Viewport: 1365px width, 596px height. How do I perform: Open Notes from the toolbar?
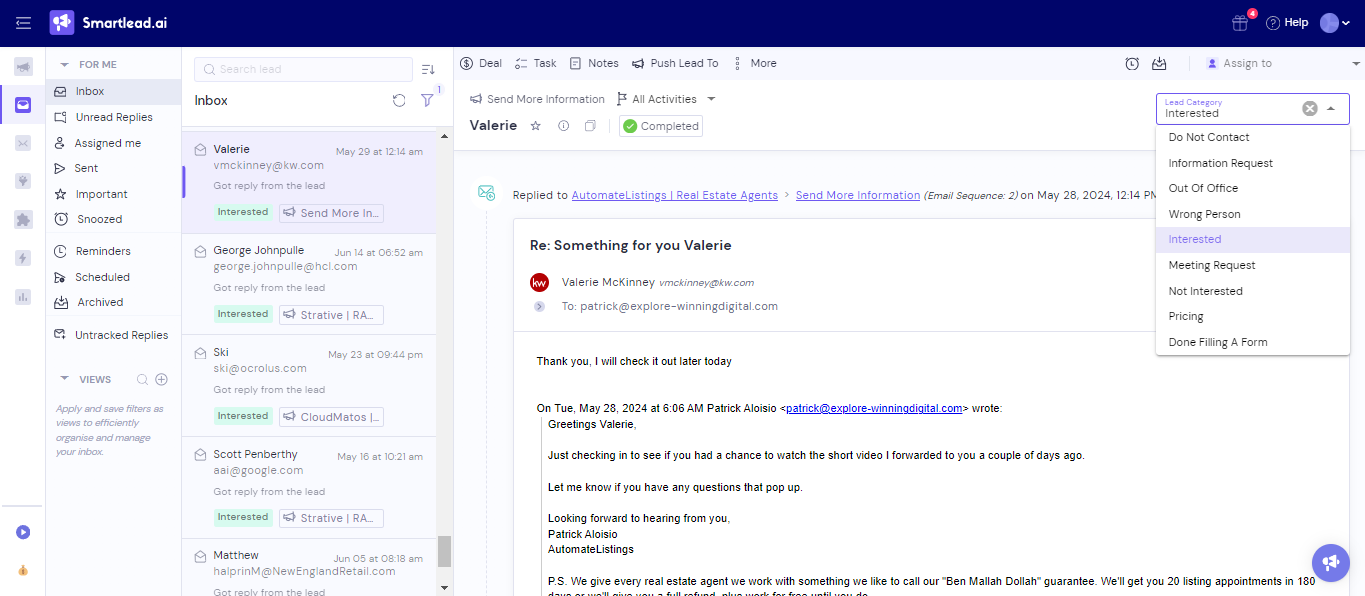[x=594, y=63]
